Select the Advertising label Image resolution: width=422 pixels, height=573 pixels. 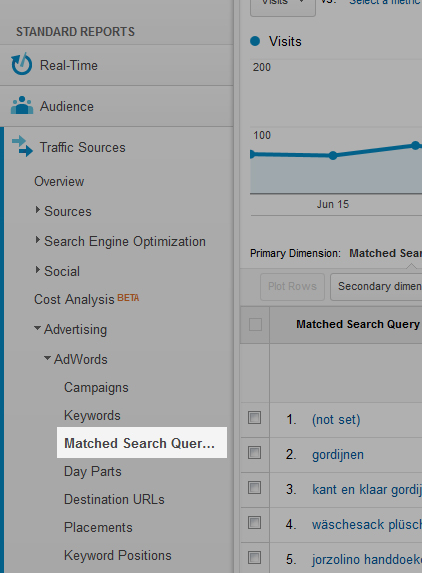coord(76,330)
